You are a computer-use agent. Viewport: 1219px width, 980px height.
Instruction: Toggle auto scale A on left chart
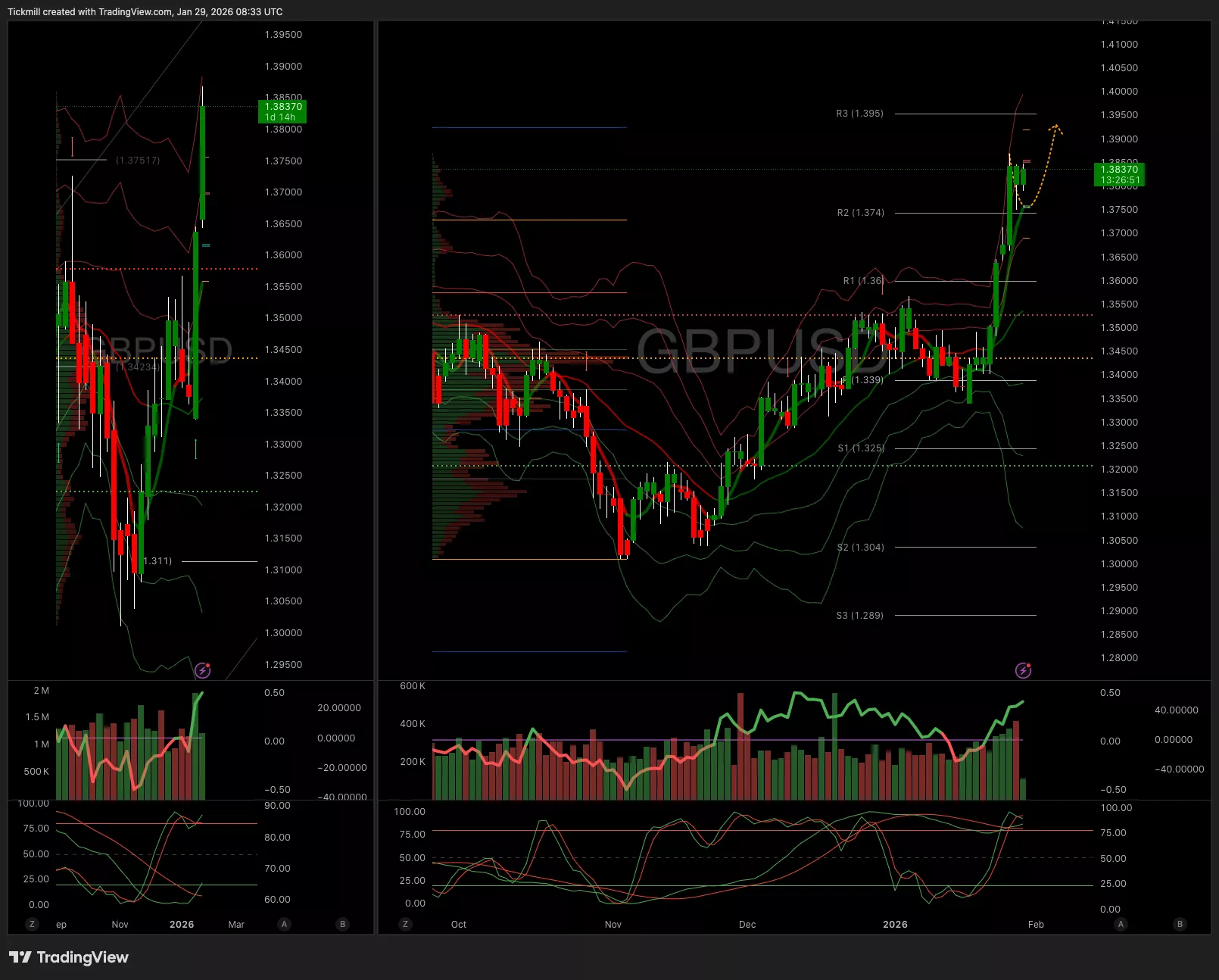point(285,924)
